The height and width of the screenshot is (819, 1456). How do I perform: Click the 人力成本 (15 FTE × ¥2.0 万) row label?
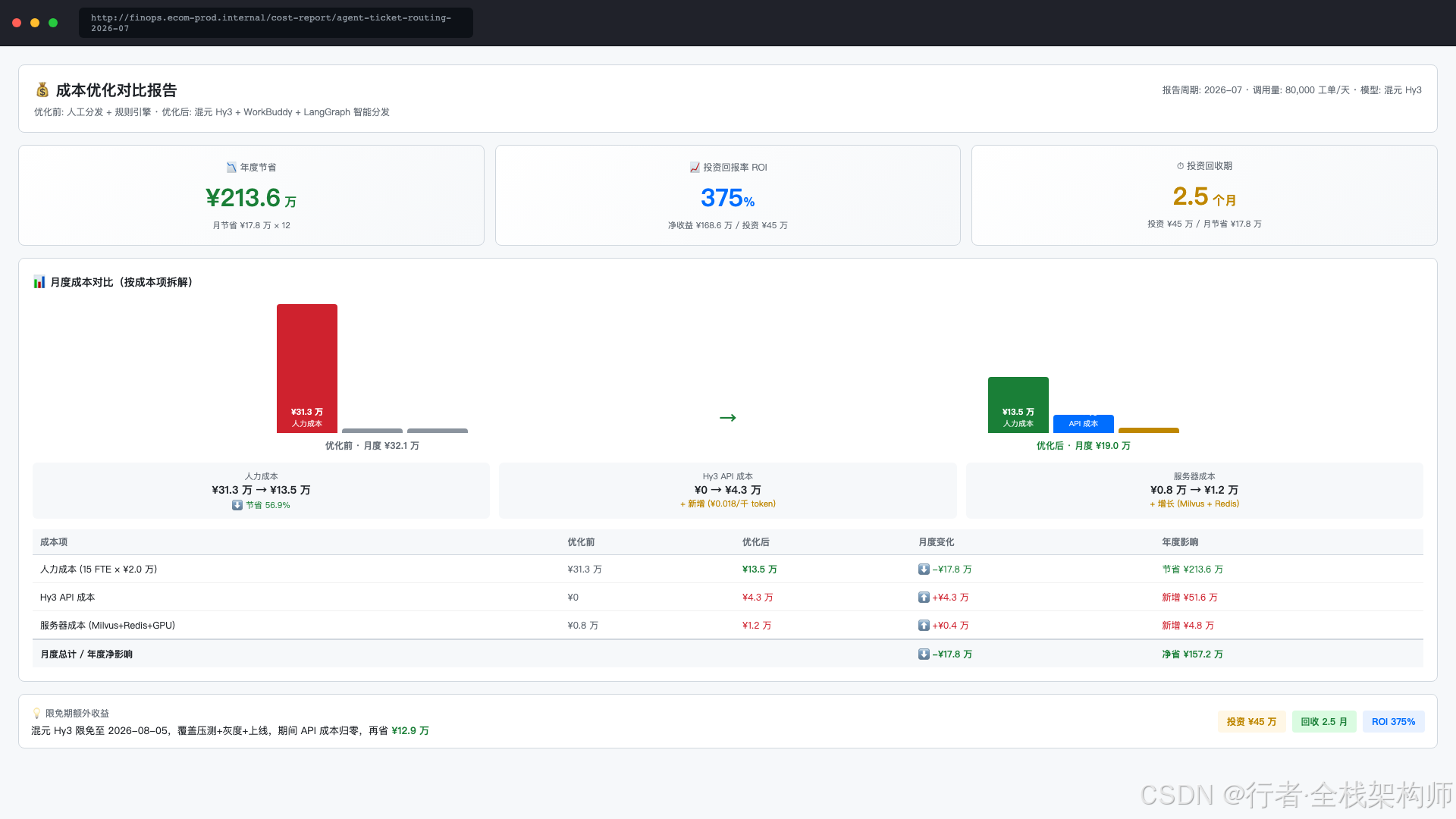pos(99,570)
